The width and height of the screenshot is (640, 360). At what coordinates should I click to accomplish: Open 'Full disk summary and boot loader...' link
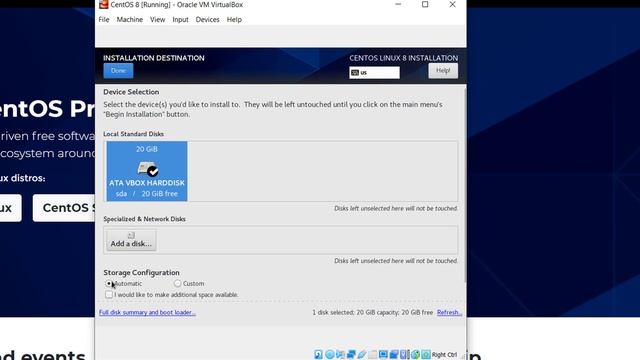(x=147, y=312)
